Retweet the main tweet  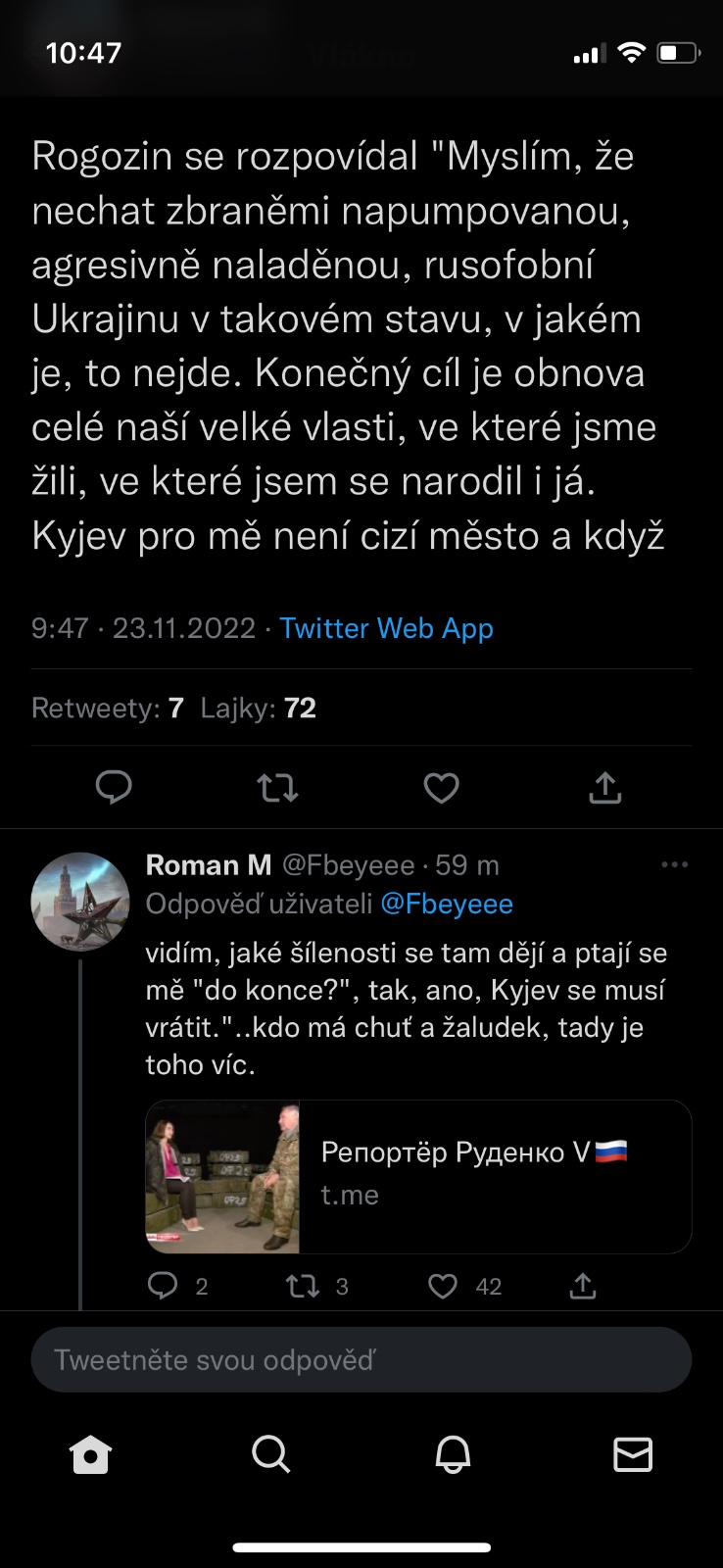[x=277, y=787]
